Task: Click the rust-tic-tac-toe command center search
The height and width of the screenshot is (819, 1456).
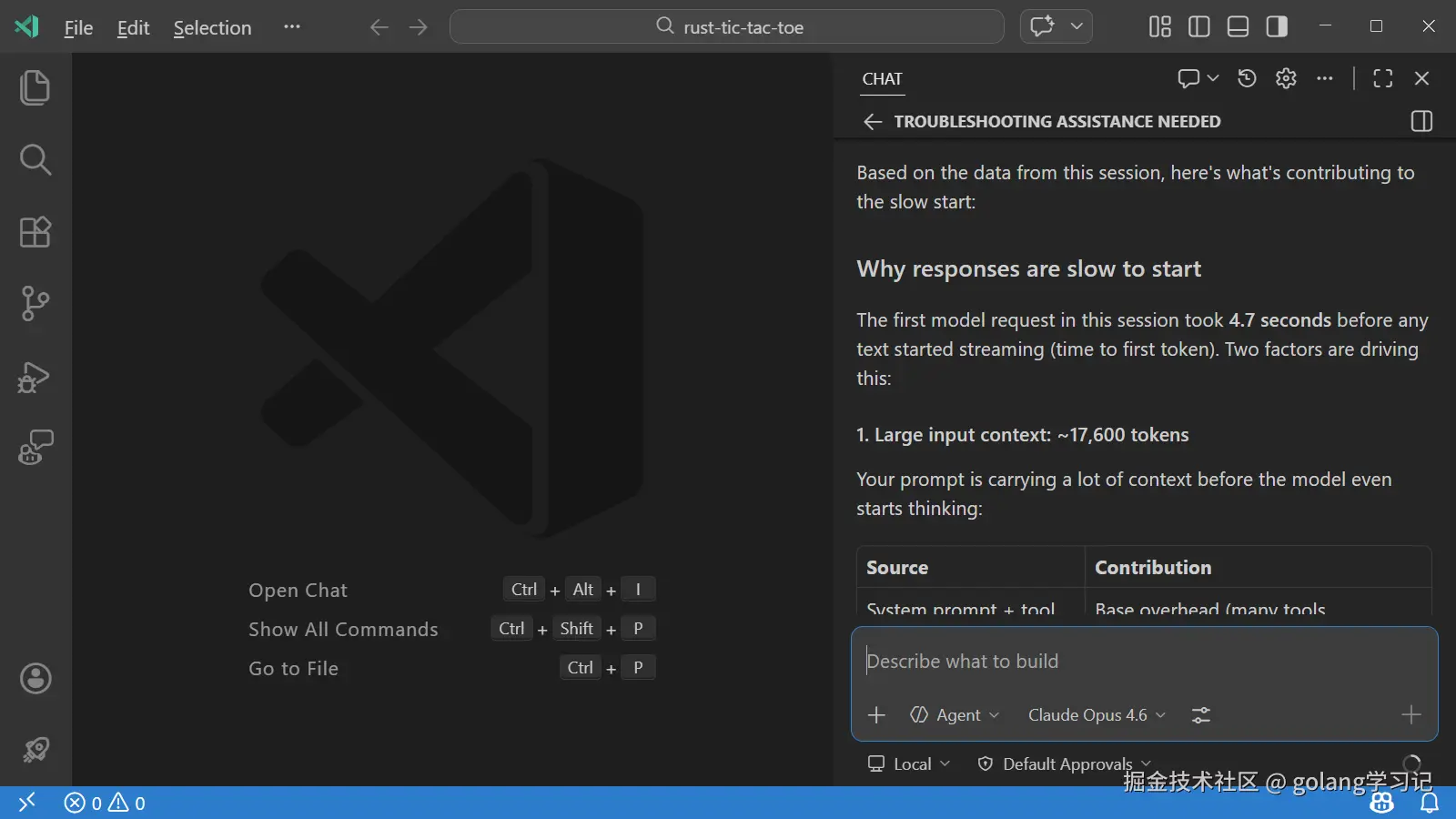Action: point(727,27)
